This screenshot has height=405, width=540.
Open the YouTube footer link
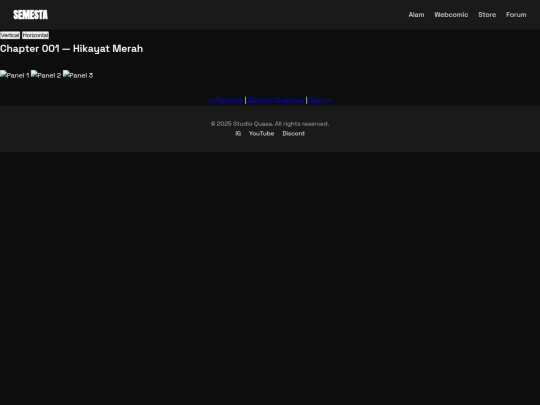tap(261, 134)
